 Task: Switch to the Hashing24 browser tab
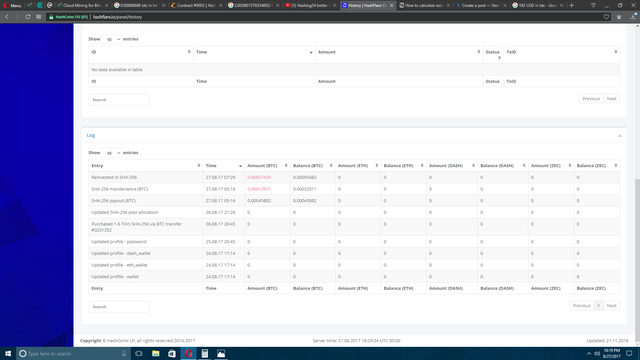coord(310,5)
